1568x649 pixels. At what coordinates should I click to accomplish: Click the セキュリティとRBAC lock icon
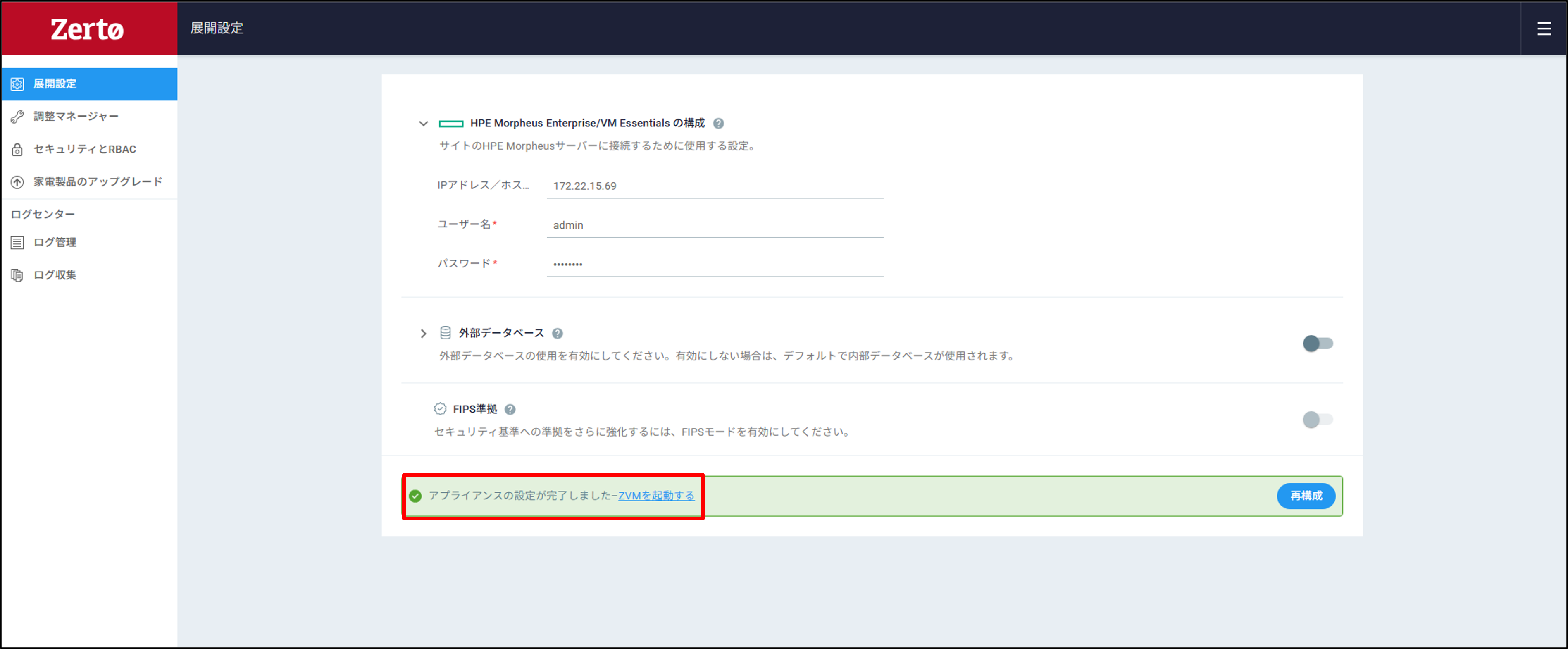point(17,149)
